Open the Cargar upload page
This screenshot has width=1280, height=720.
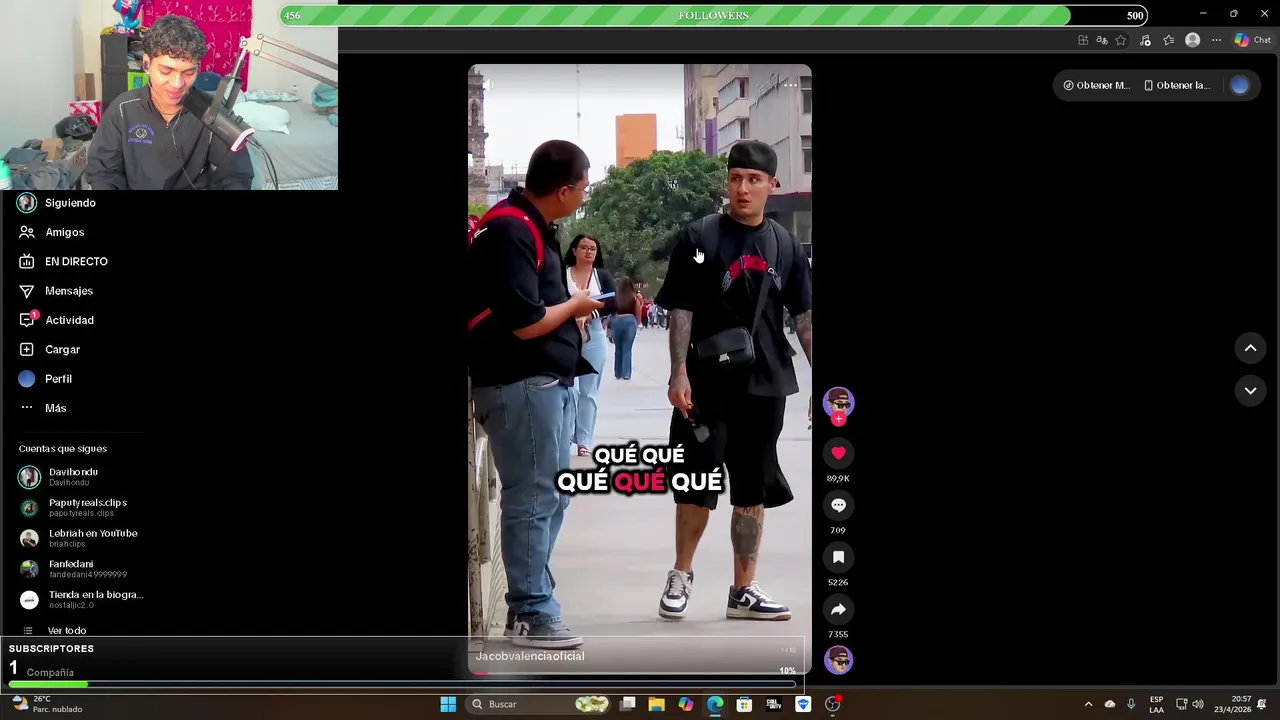49,349
